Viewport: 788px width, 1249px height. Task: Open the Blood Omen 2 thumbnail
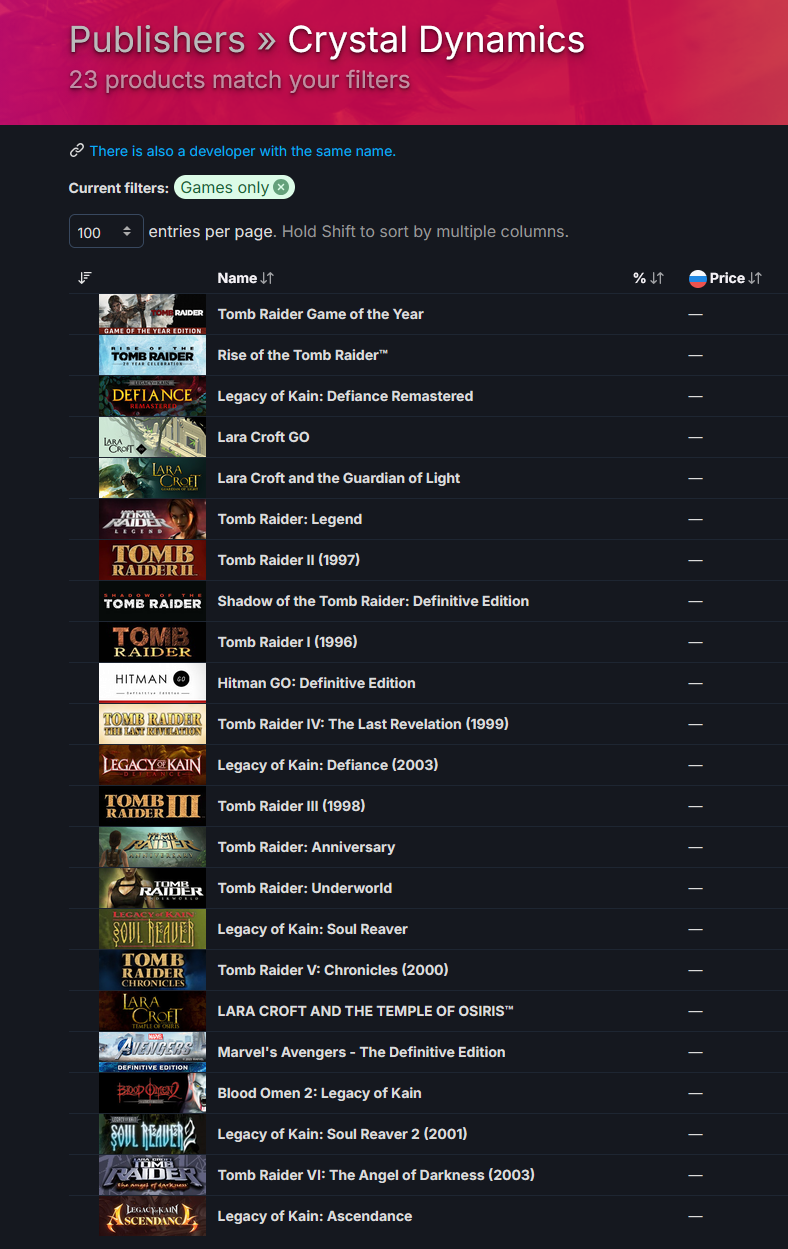(x=152, y=1093)
